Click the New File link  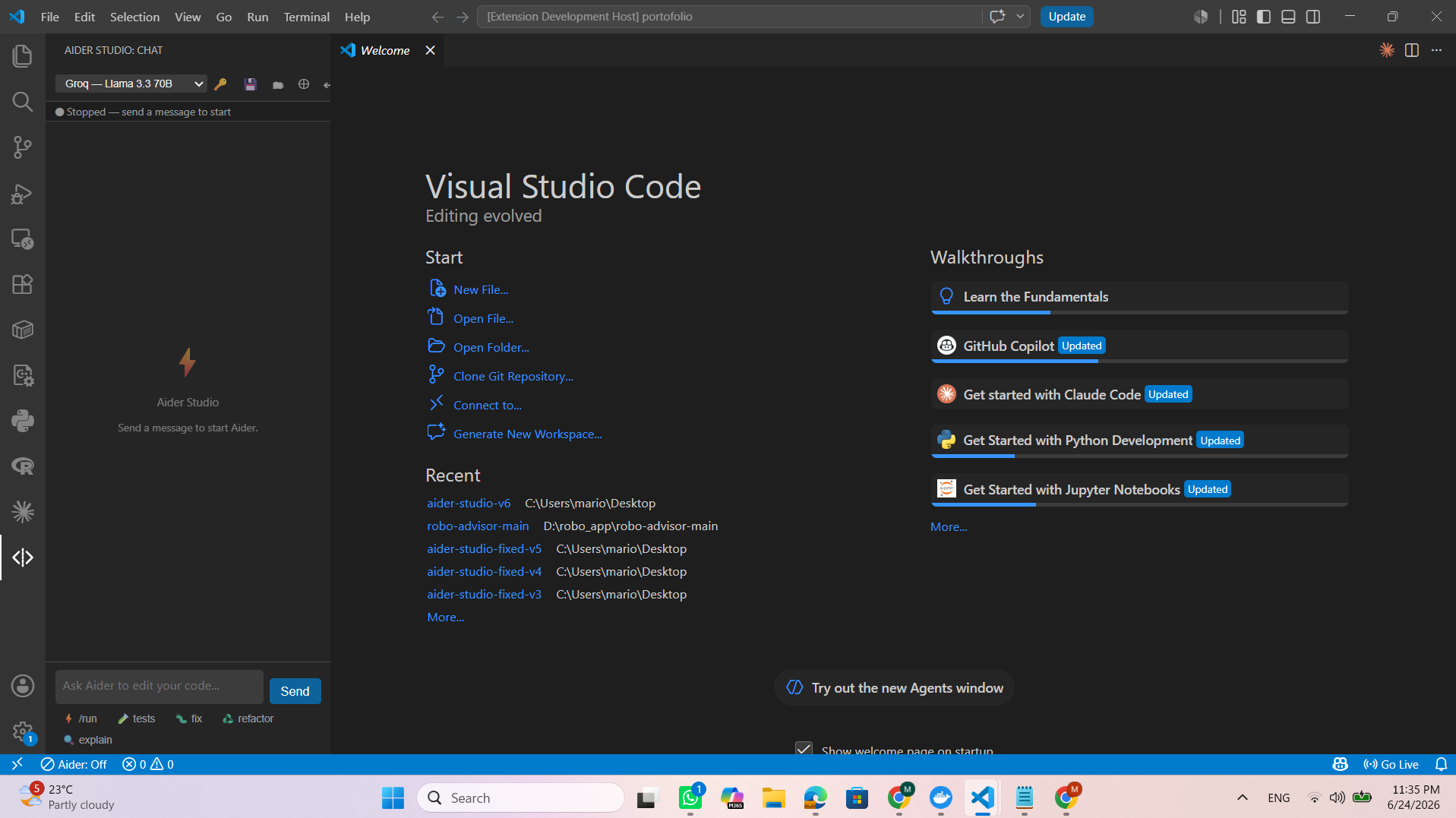[x=480, y=290]
